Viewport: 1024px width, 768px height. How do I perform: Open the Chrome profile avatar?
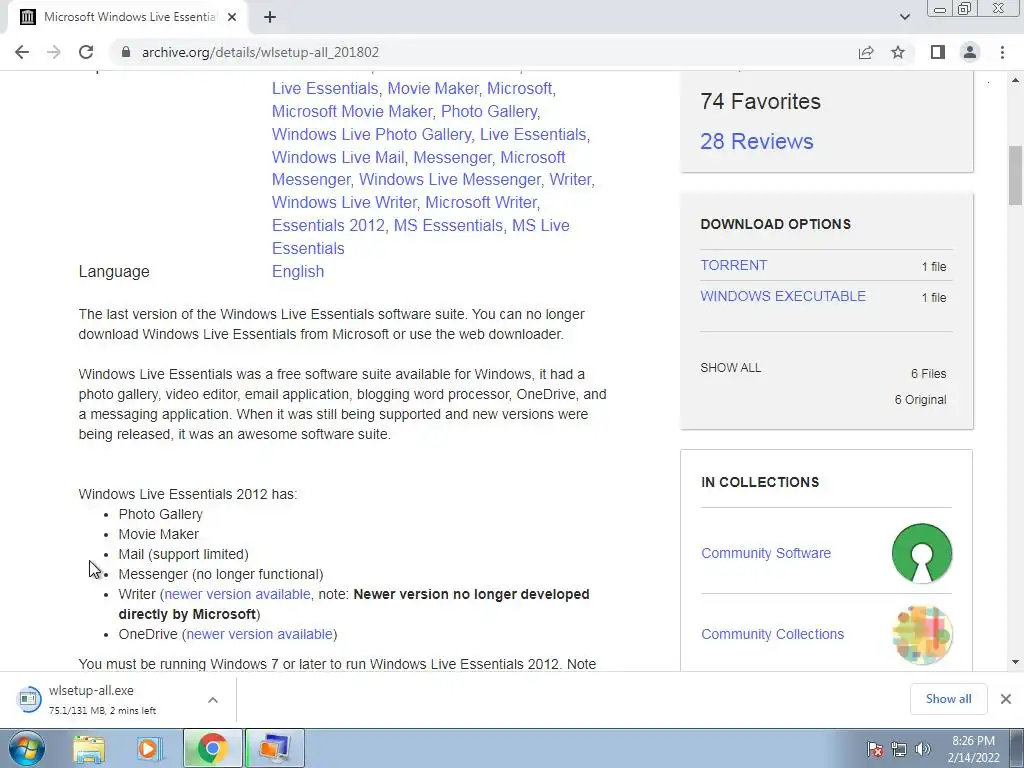pyautogui.click(x=970, y=52)
